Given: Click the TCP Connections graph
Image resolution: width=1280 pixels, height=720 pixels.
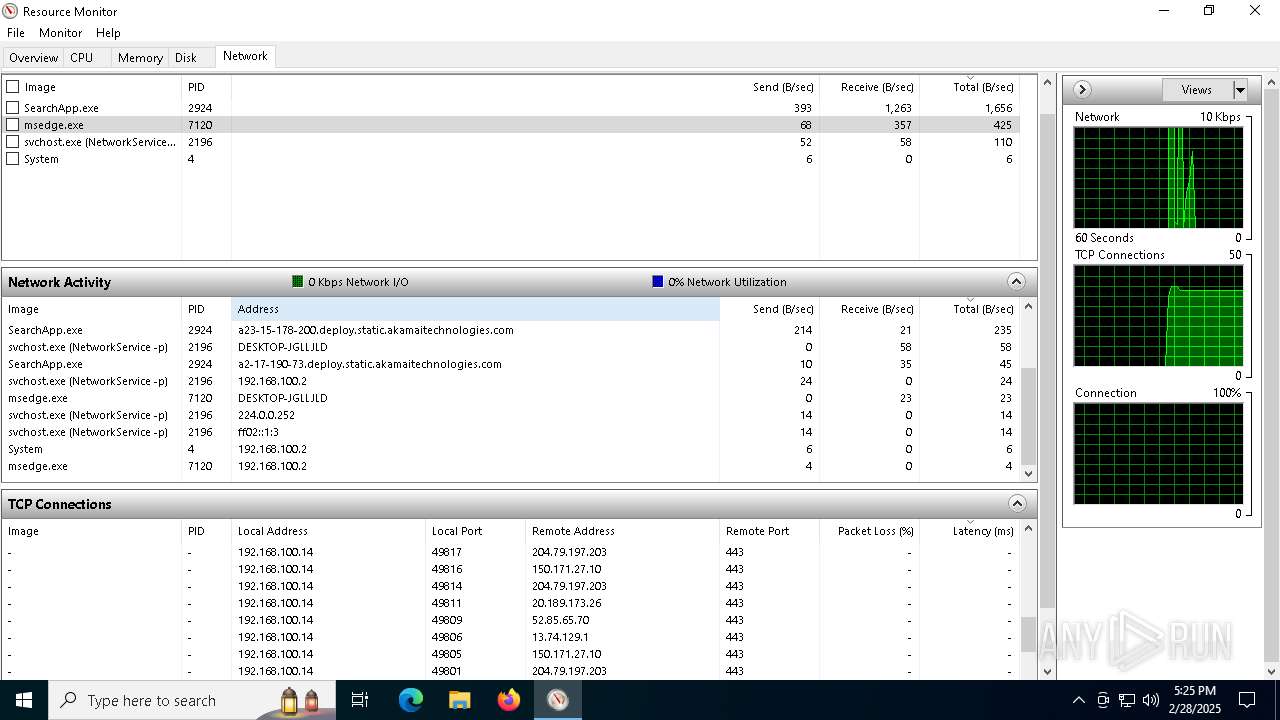Looking at the screenshot, I should pyautogui.click(x=1158, y=315).
